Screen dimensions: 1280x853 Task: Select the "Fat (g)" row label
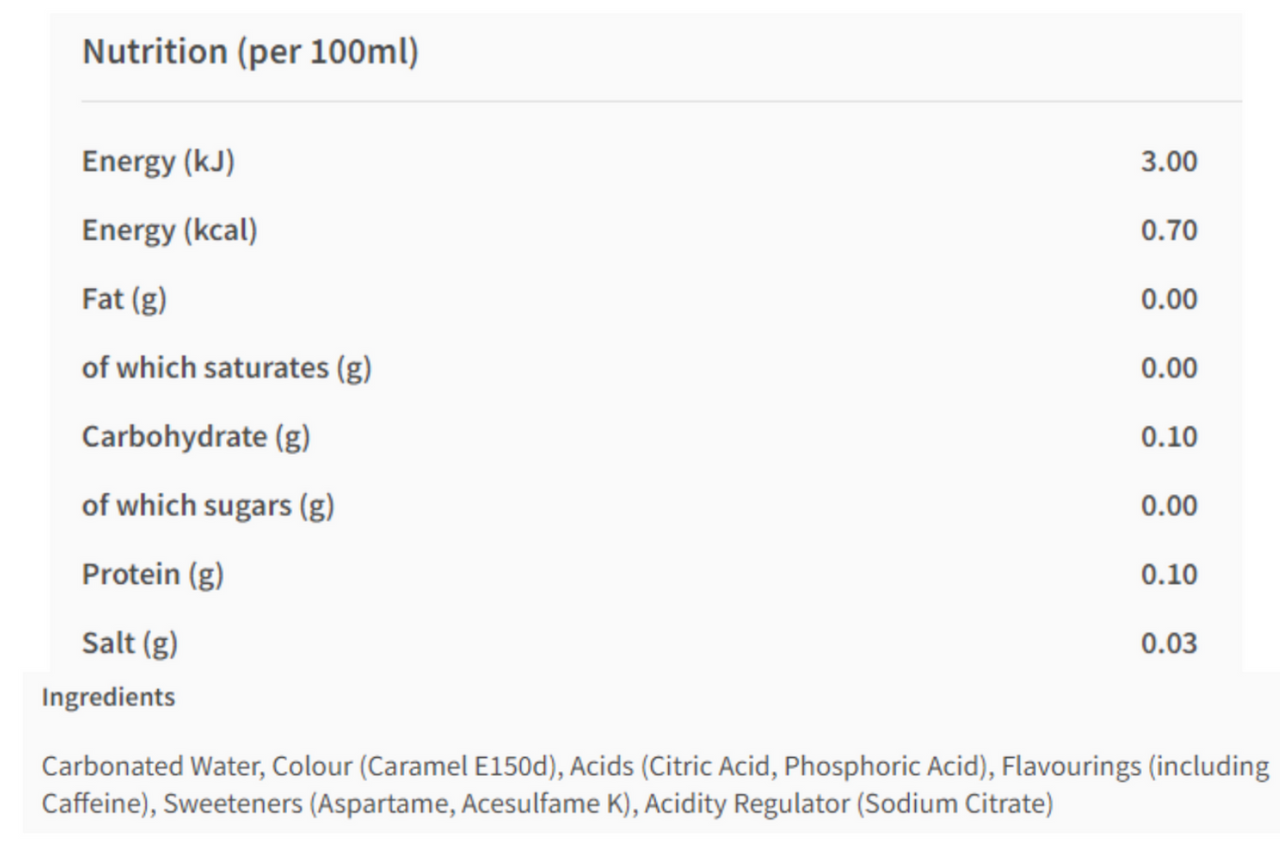tap(124, 300)
